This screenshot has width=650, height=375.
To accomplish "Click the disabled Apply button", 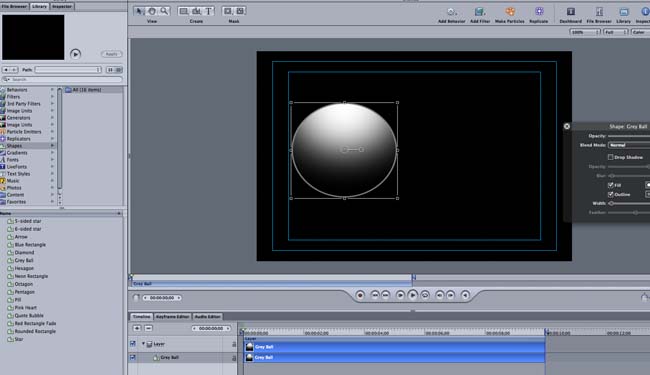I will pos(111,54).
